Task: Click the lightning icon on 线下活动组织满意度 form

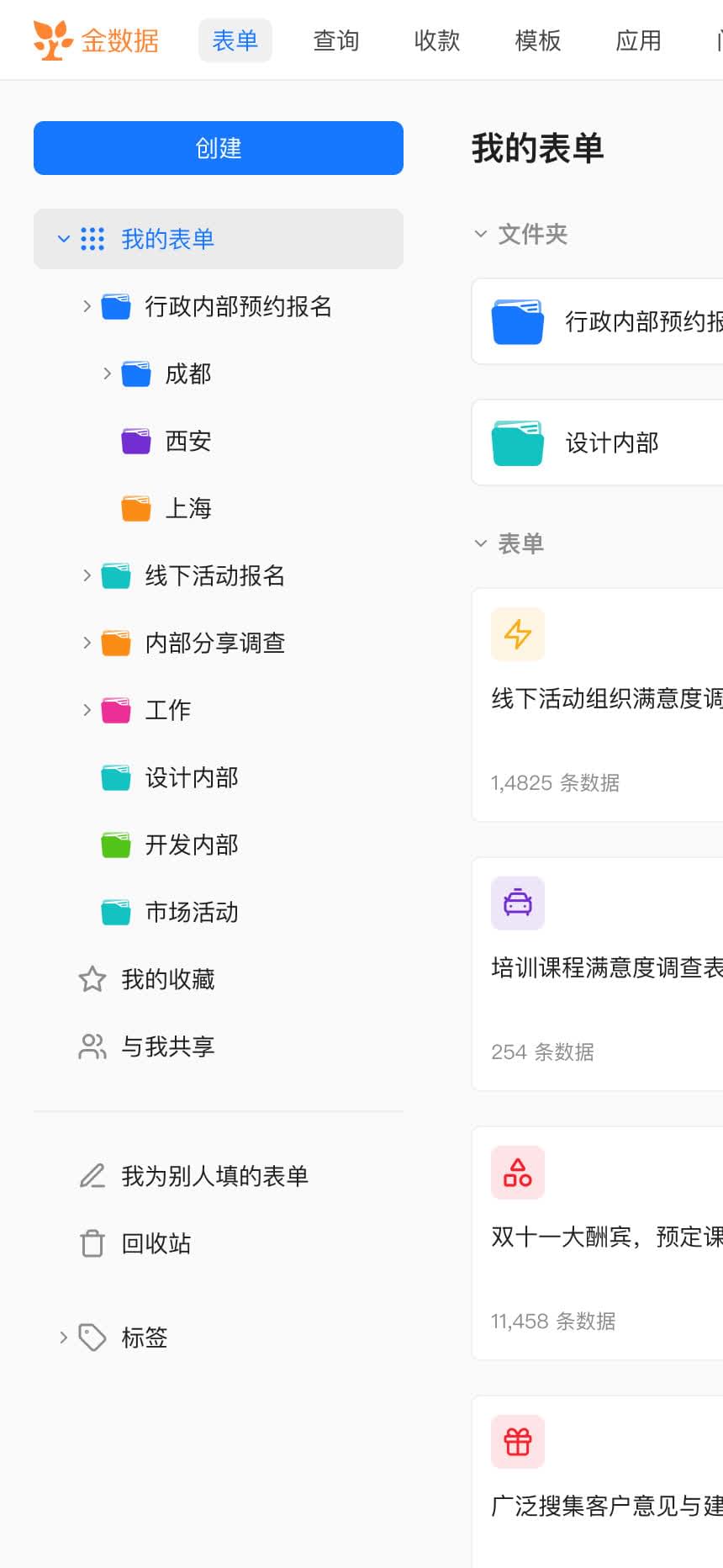Action: (x=518, y=634)
